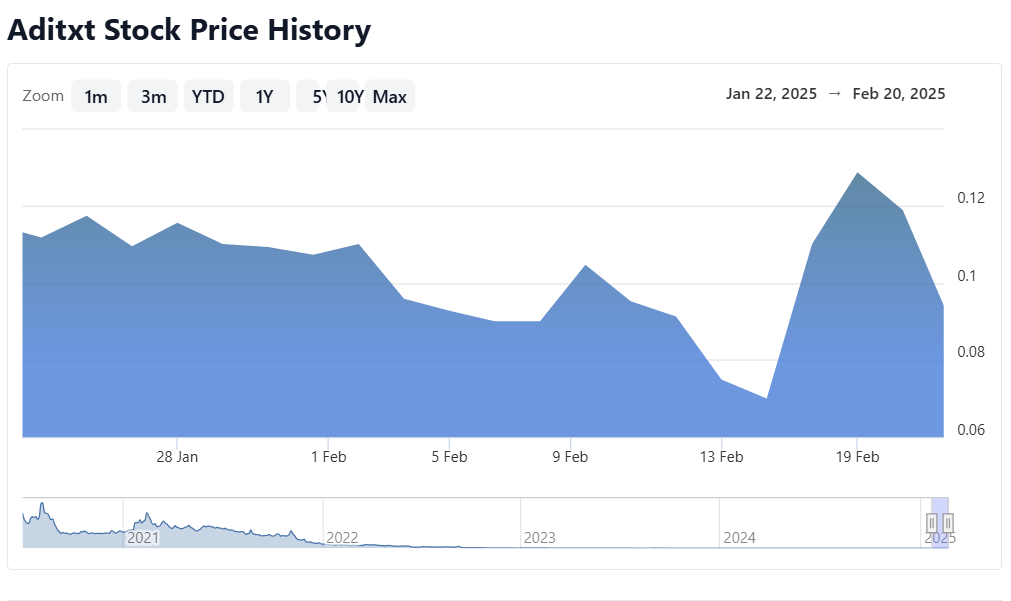The image size is (1011, 601).
Task: Click the end date Feb 20, 2025
Action: 899,94
